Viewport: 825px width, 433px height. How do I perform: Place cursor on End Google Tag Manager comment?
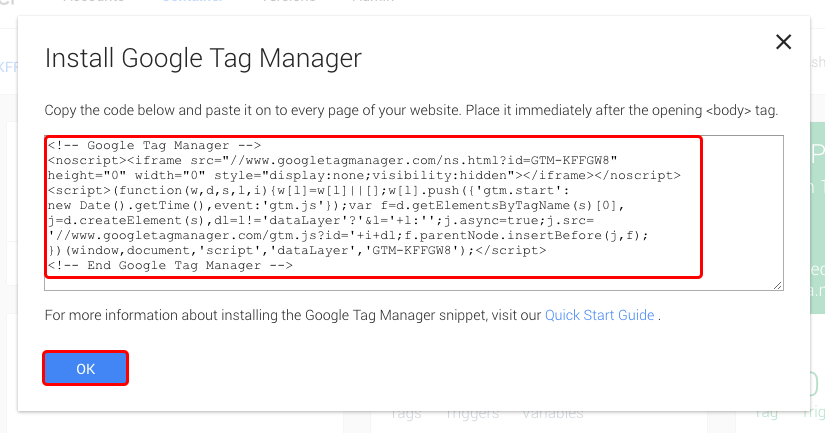pyautogui.click(x=170, y=265)
